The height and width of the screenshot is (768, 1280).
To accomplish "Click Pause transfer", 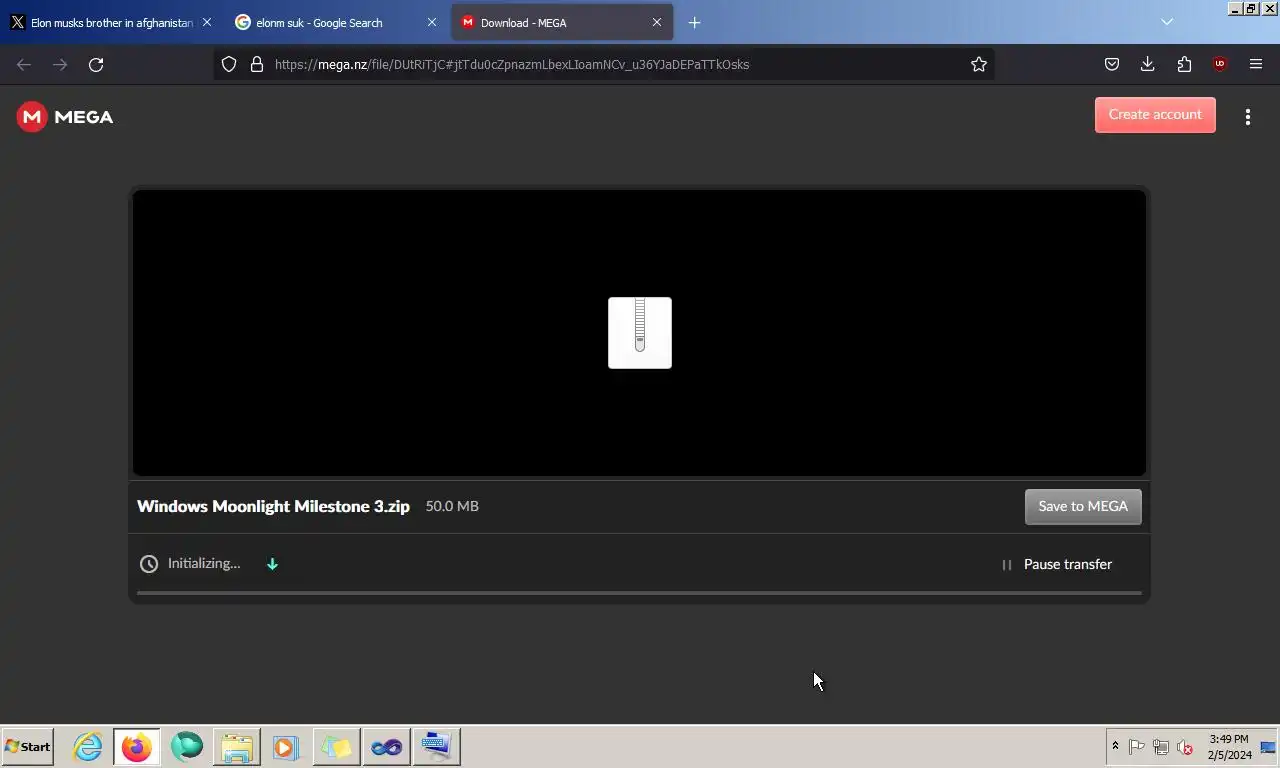I will (1068, 565).
